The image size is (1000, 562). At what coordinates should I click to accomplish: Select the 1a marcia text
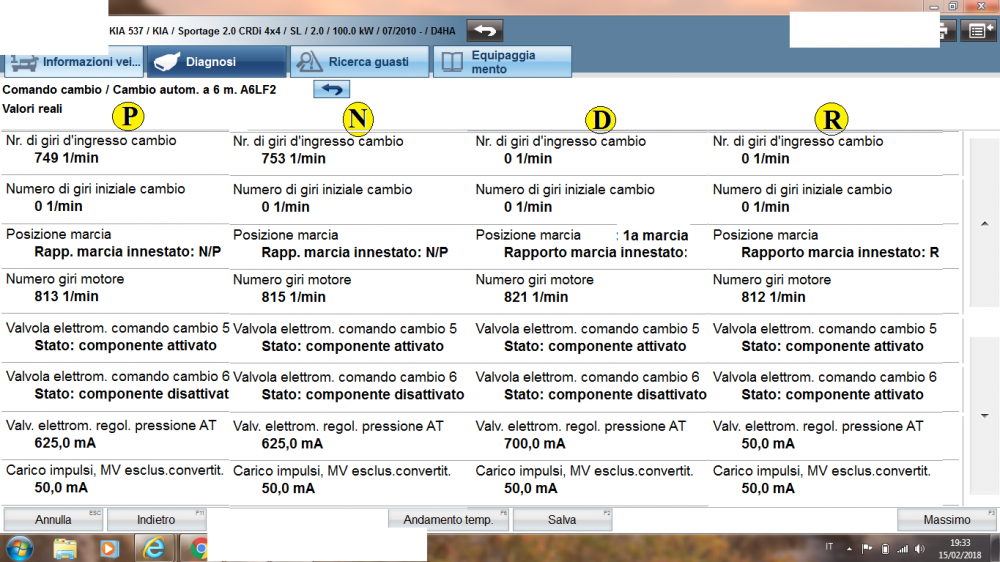[x=656, y=235]
